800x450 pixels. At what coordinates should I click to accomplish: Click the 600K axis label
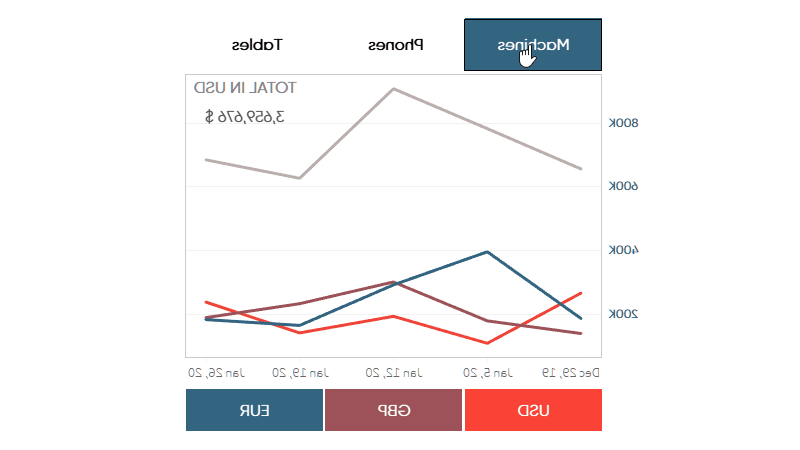click(622, 186)
